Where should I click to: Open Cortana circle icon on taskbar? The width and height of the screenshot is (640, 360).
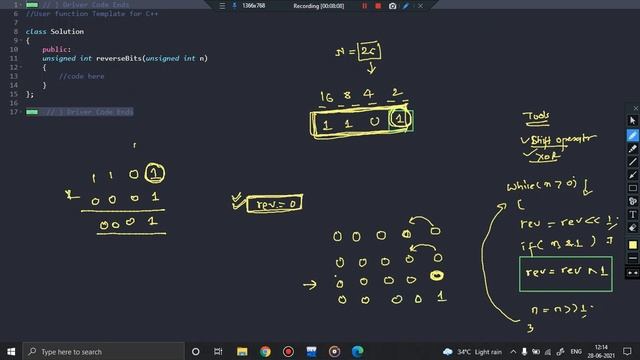196,351
